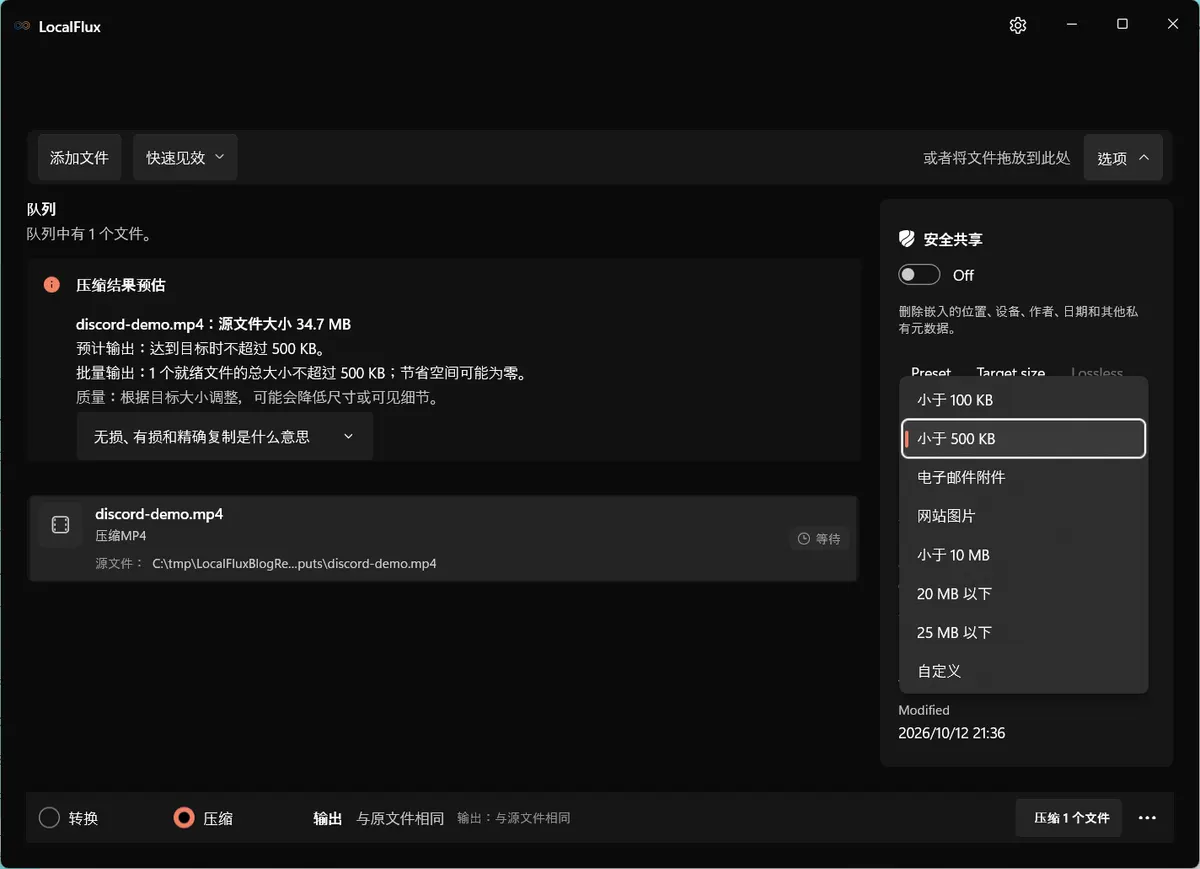Select the discord-demo.mp4 queue item

[443, 538]
